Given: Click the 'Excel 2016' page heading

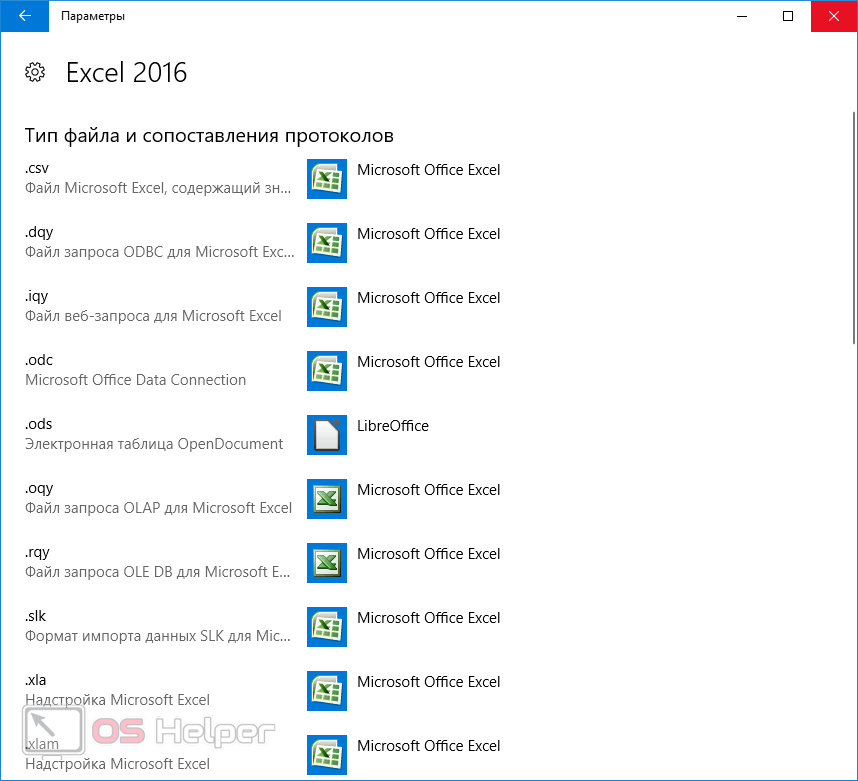Looking at the screenshot, I should click(x=126, y=73).
